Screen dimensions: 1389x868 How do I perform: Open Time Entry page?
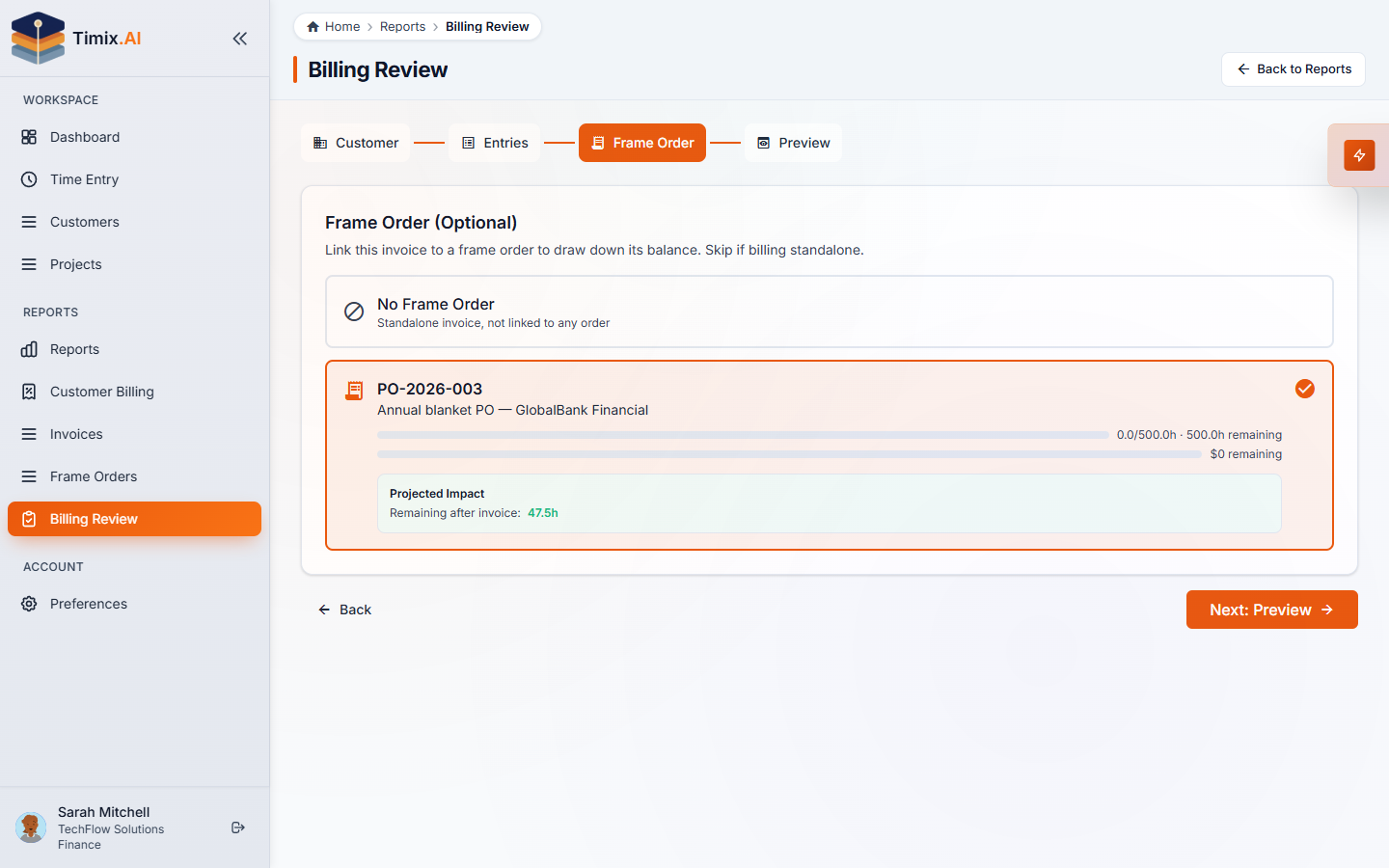click(x=134, y=179)
